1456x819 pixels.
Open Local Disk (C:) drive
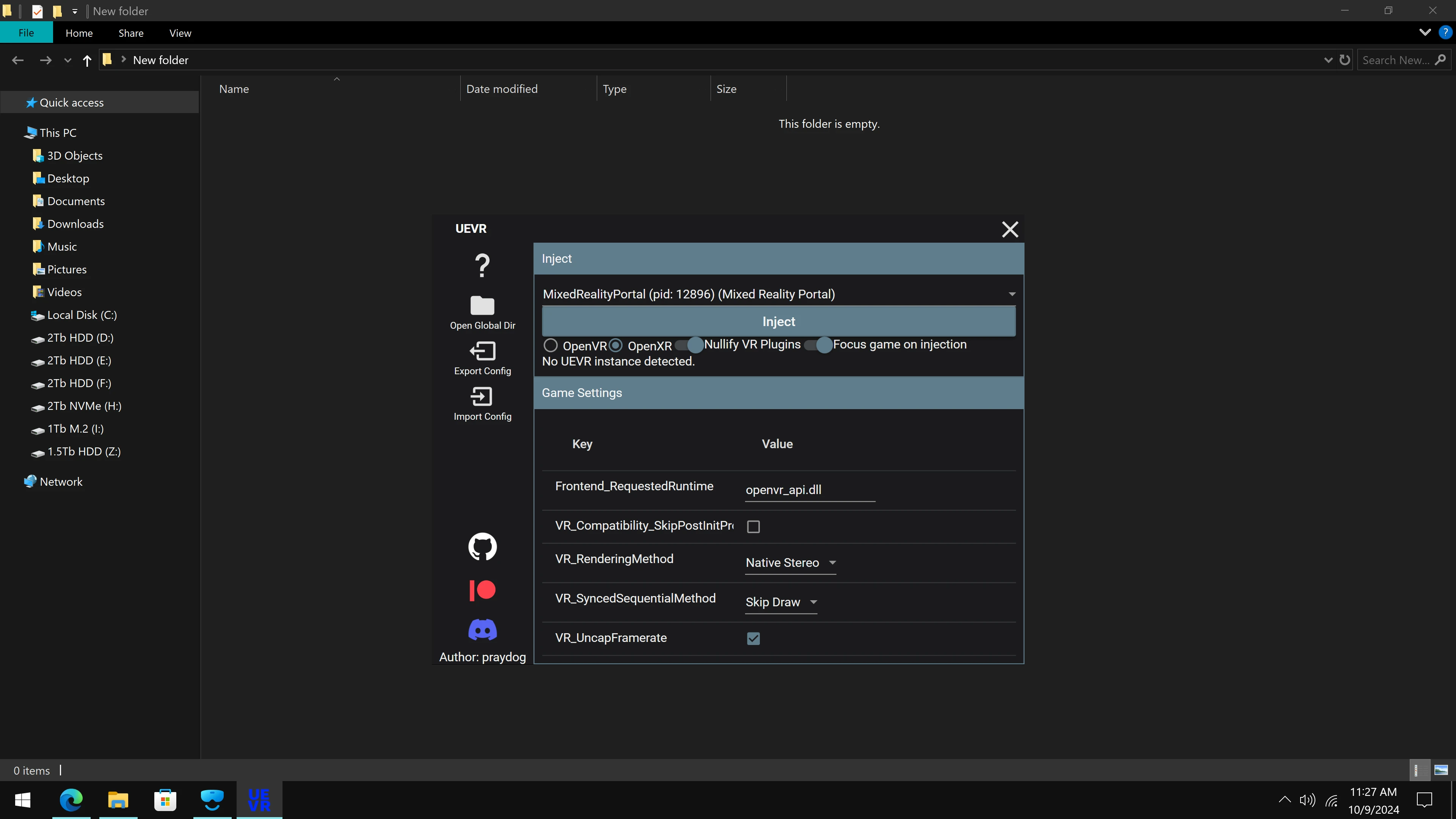pos(82,315)
